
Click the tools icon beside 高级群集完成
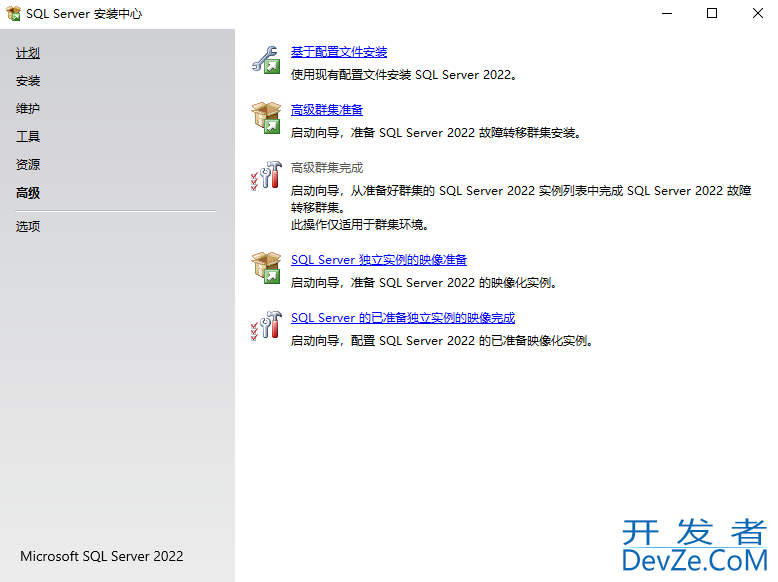pyautogui.click(x=266, y=175)
